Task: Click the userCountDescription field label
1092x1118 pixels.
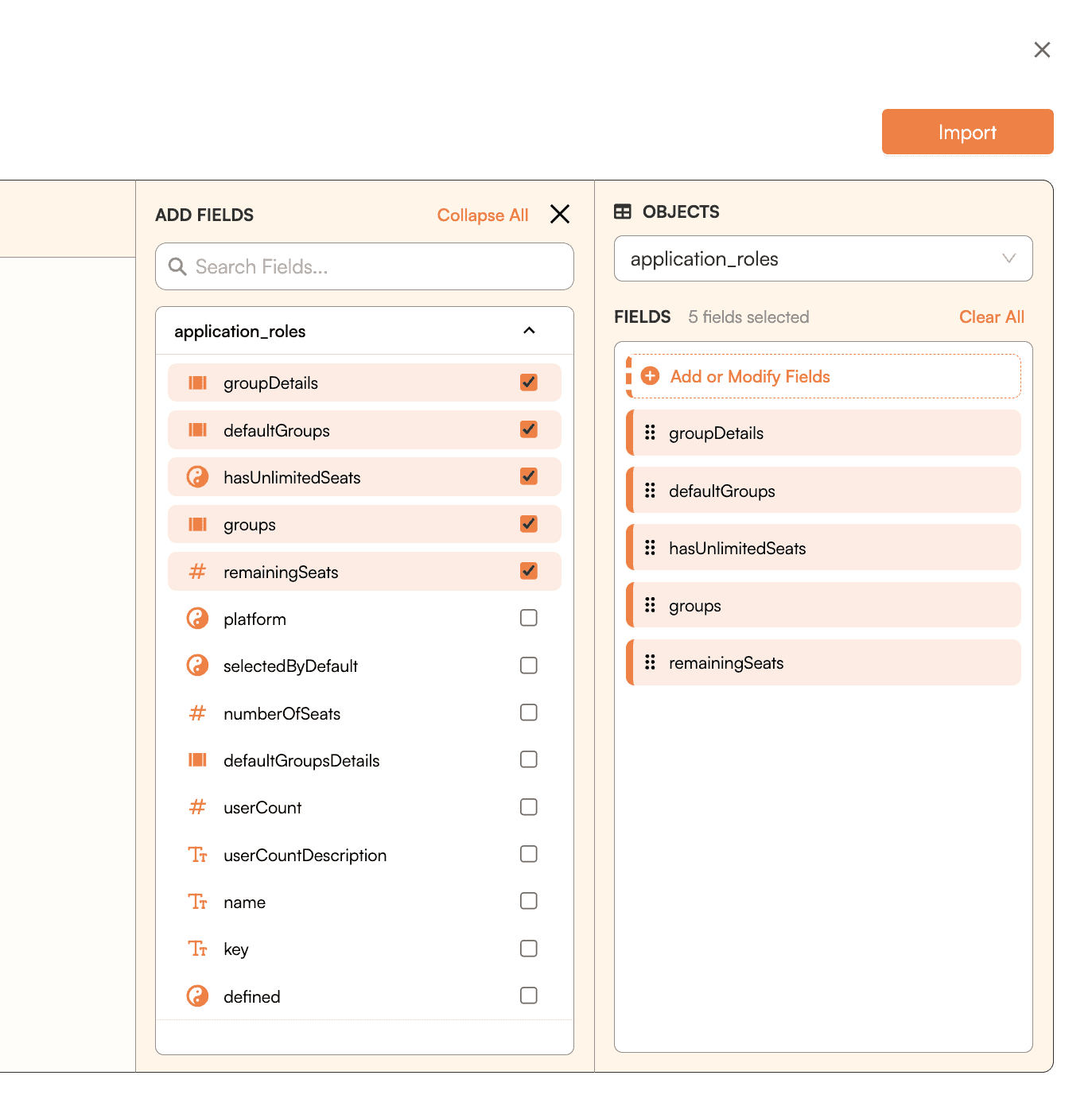Action: point(305,856)
